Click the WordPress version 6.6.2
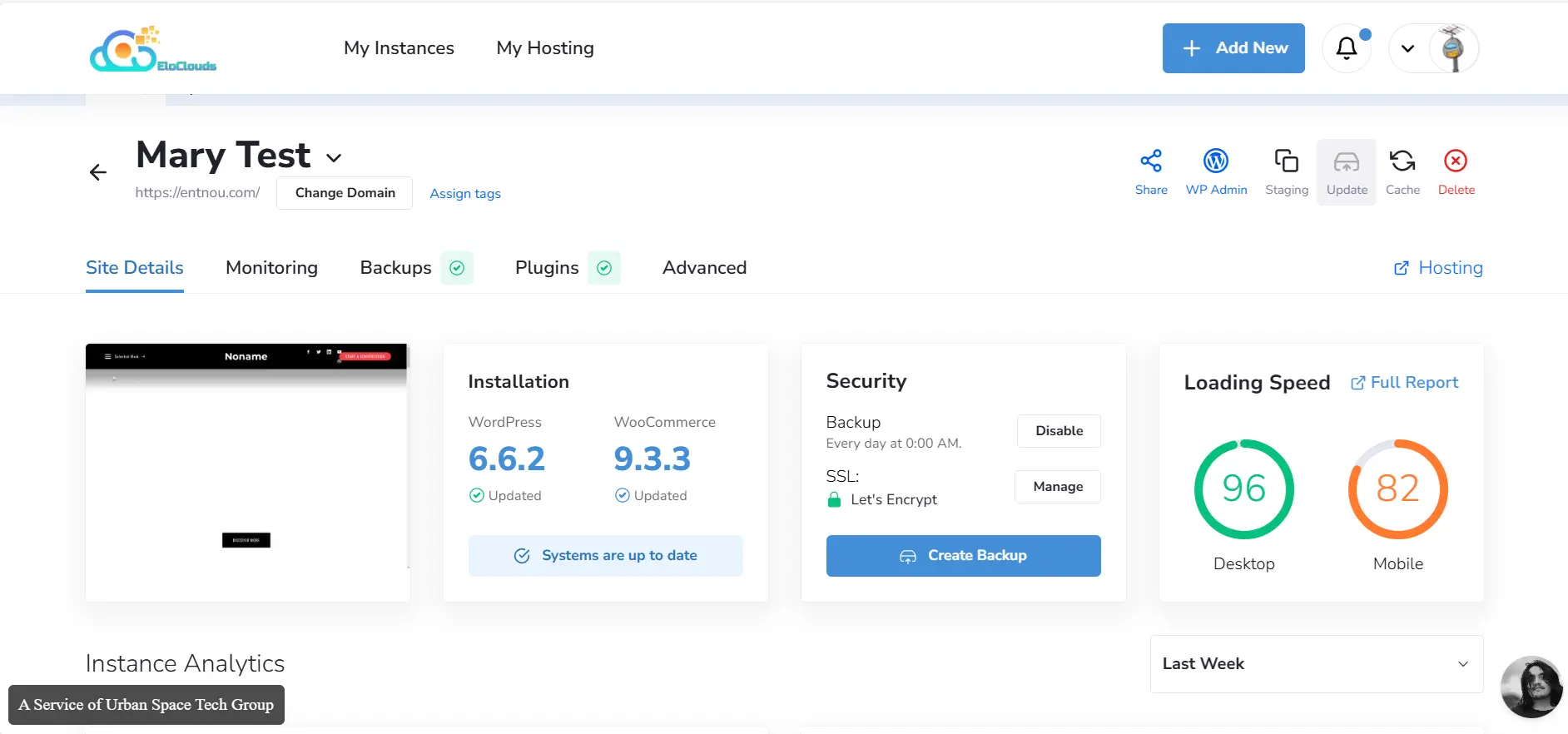Image resolution: width=1568 pixels, height=734 pixels. click(x=506, y=459)
